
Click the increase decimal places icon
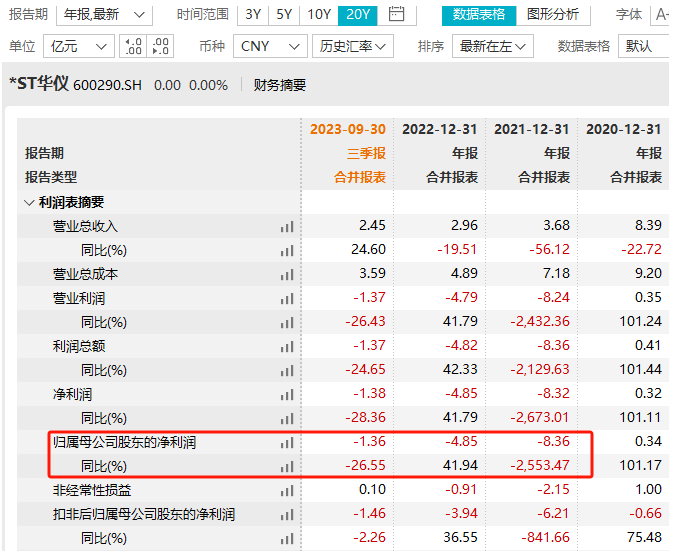(x=134, y=46)
